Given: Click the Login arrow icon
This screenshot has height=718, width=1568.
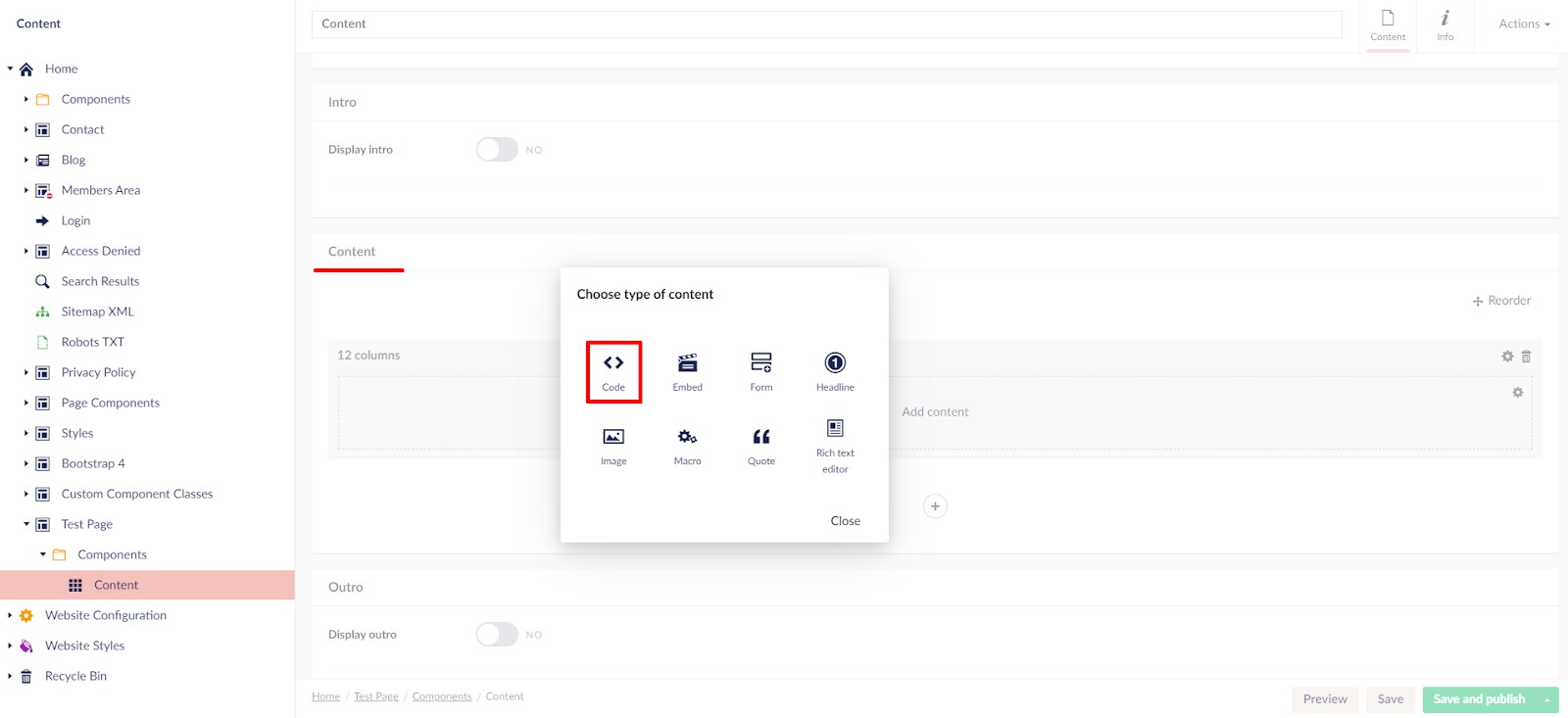Looking at the screenshot, I should click(x=42, y=220).
